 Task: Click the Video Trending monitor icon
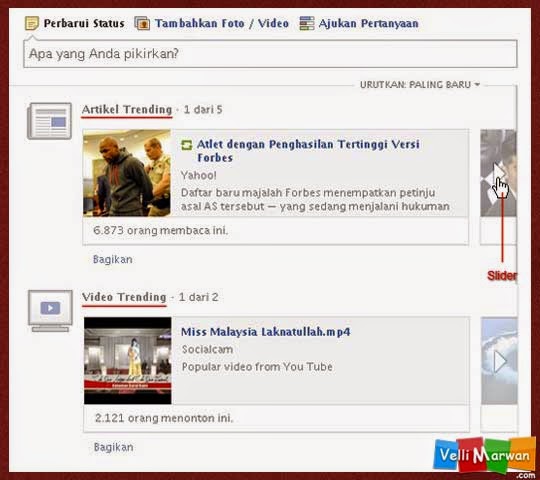(x=50, y=311)
